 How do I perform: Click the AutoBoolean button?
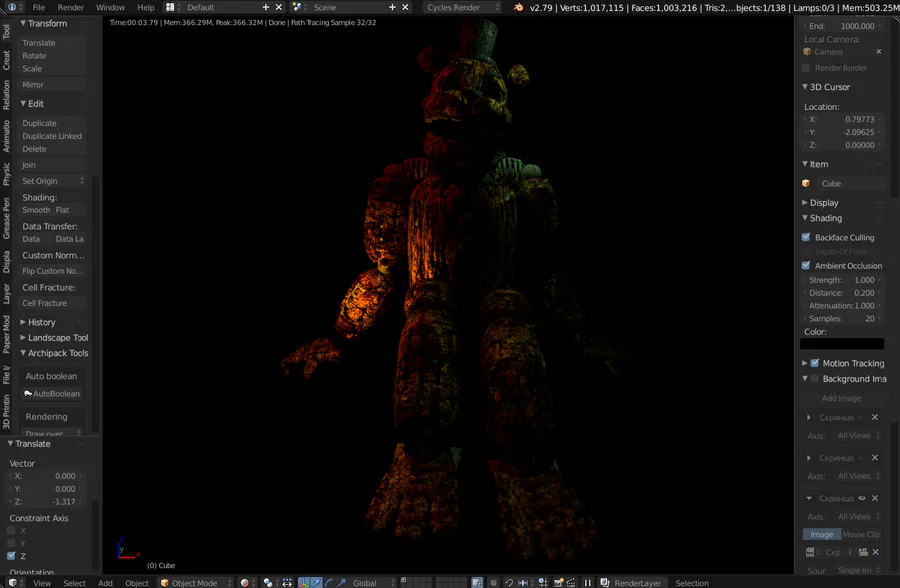52,393
